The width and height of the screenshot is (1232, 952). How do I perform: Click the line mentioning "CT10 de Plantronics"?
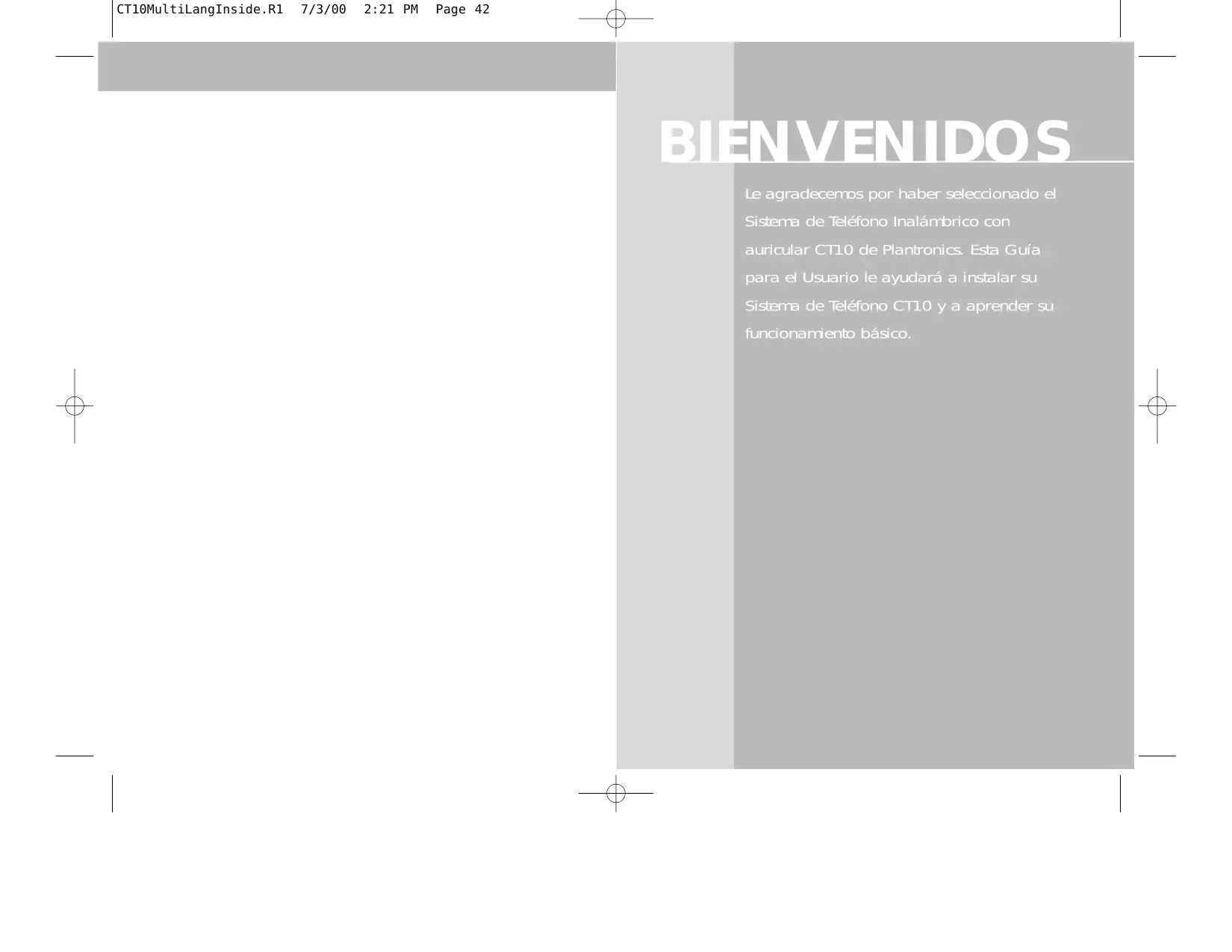(x=892, y=250)
